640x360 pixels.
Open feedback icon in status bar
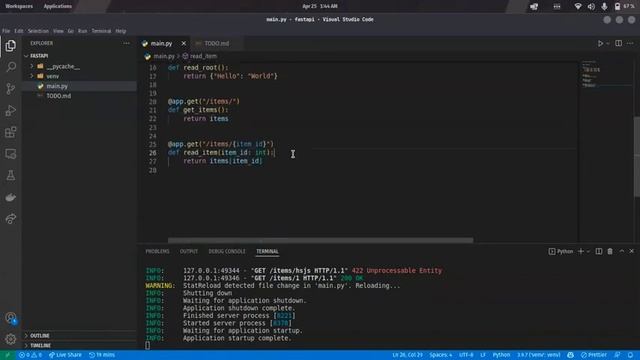(x=617, y=355)
